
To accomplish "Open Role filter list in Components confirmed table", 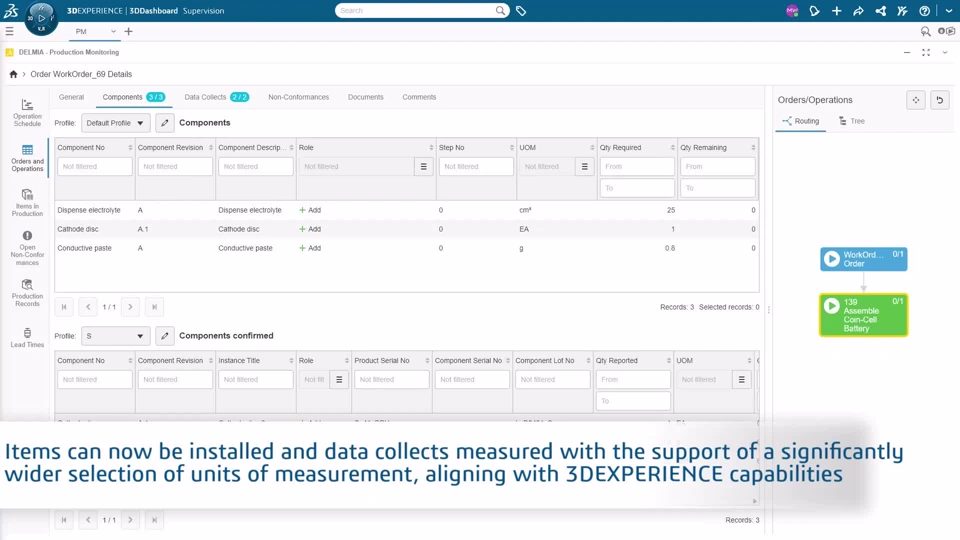I will [339, 380].
